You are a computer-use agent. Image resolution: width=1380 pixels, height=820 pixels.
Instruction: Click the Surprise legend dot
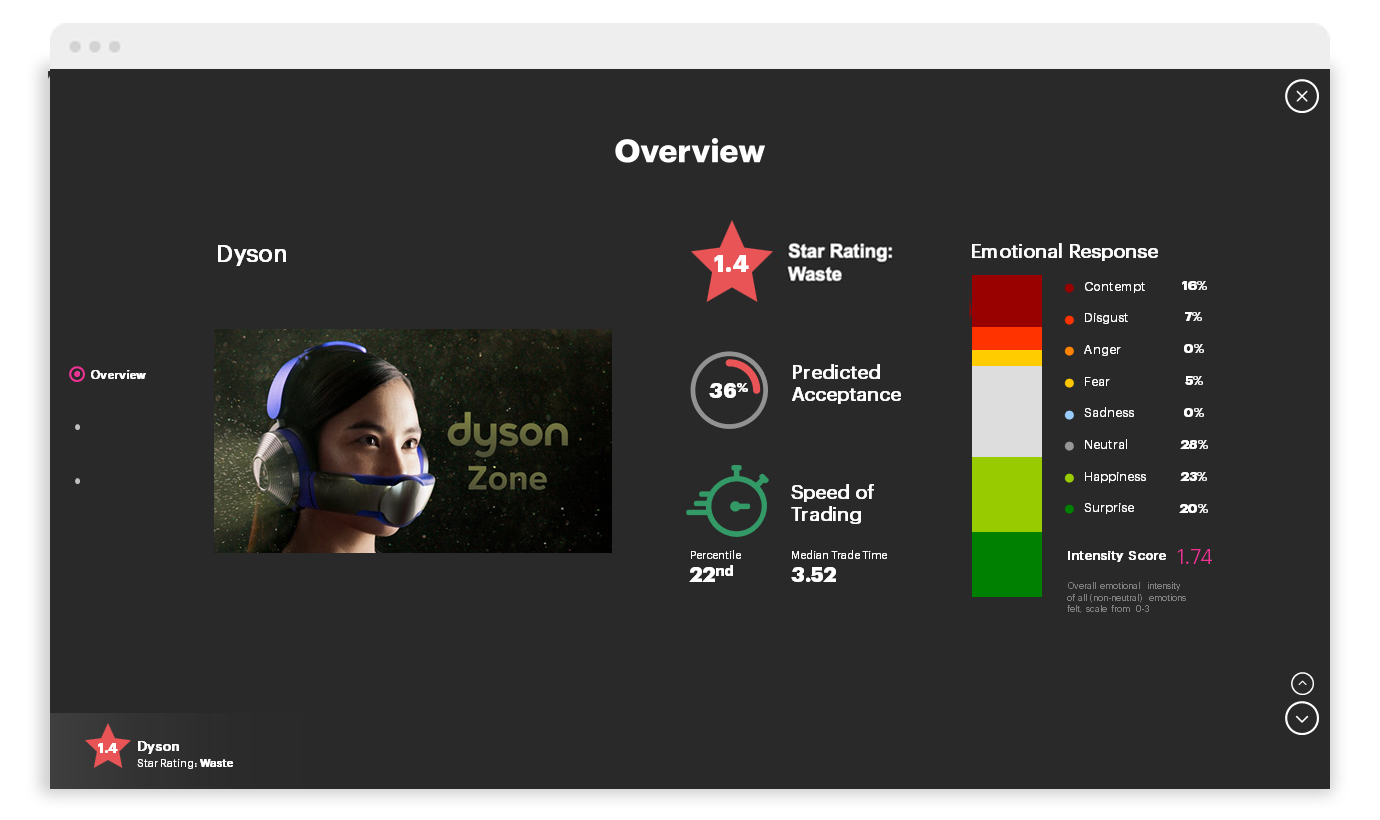click(x=1070, y=509)
